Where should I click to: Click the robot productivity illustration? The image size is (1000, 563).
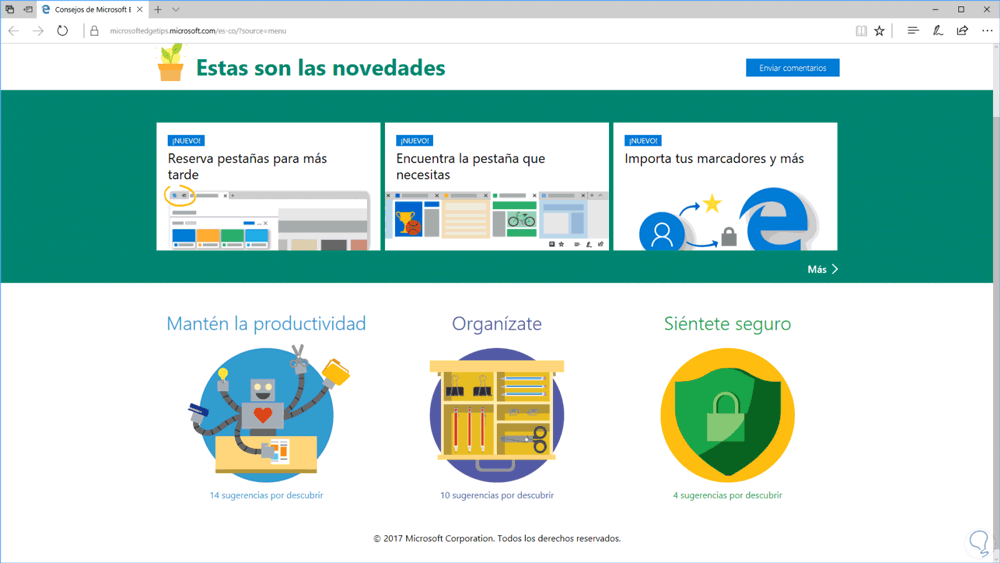coord(268,413)
